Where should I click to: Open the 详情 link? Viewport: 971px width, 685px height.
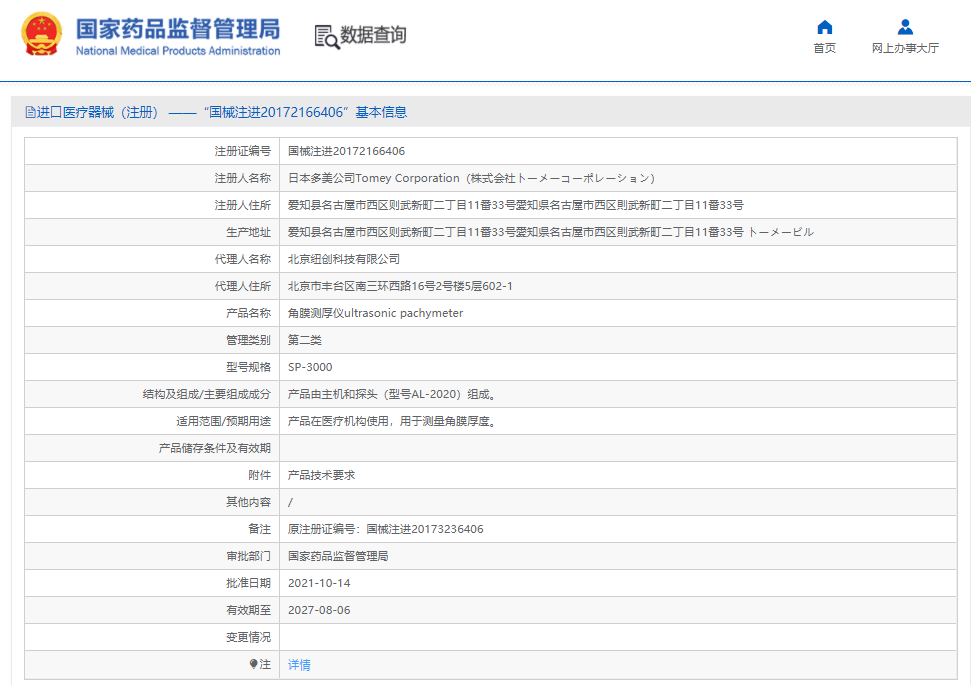[x=299, y=665]
